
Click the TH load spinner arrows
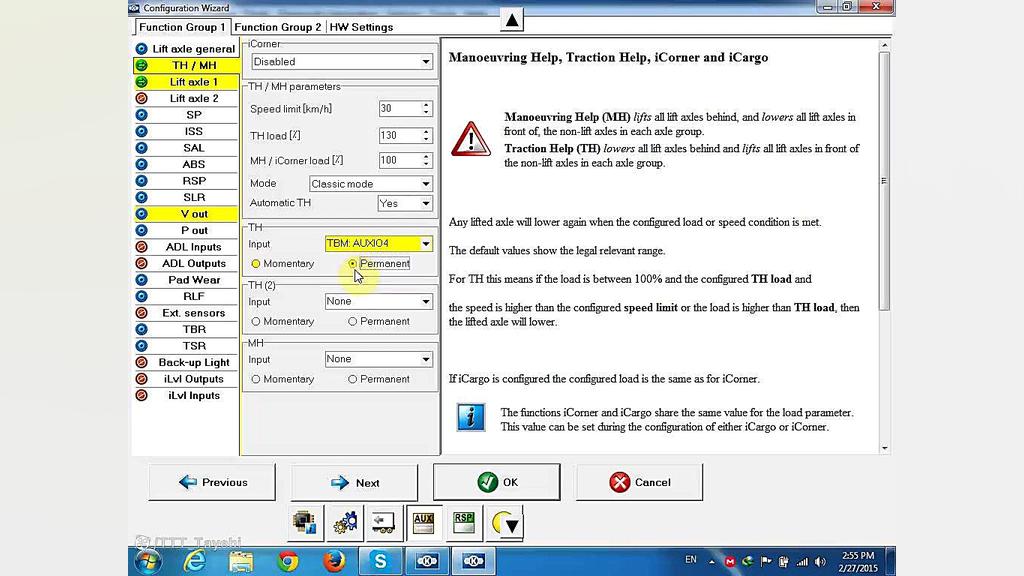point(426,135)
